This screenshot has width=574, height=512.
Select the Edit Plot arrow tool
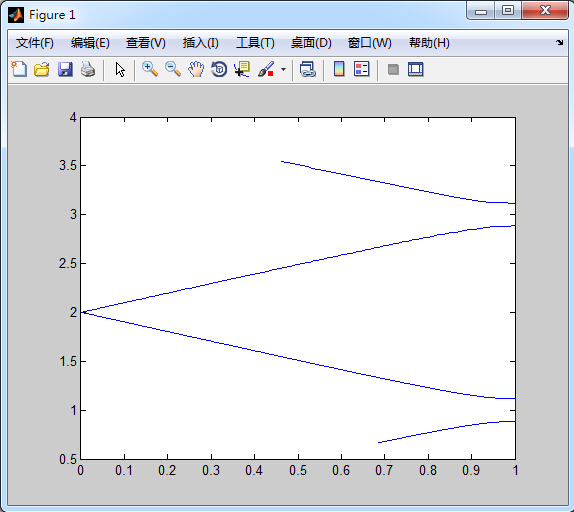point(120,69)
